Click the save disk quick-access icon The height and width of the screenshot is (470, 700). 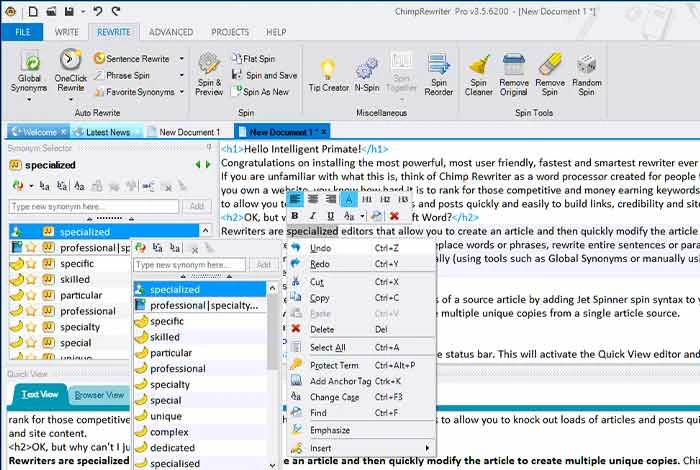69,11
